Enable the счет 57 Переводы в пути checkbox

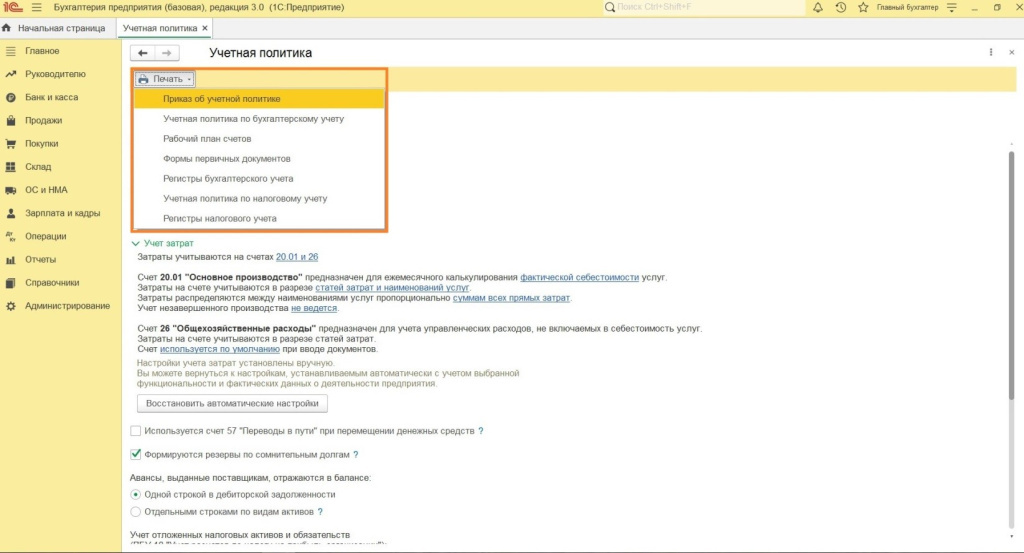(136, 431)
